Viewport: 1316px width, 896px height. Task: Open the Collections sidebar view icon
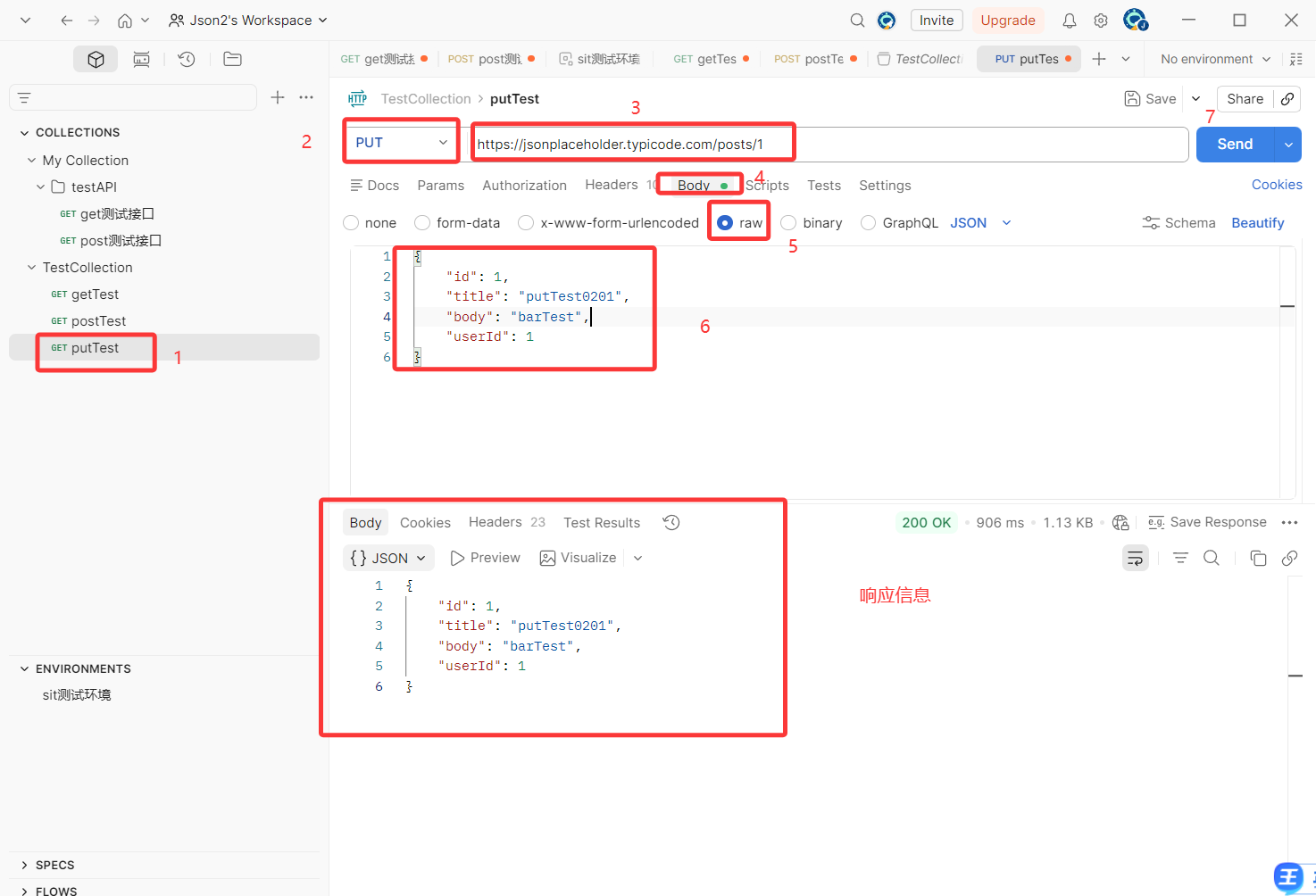coord(96,59)
